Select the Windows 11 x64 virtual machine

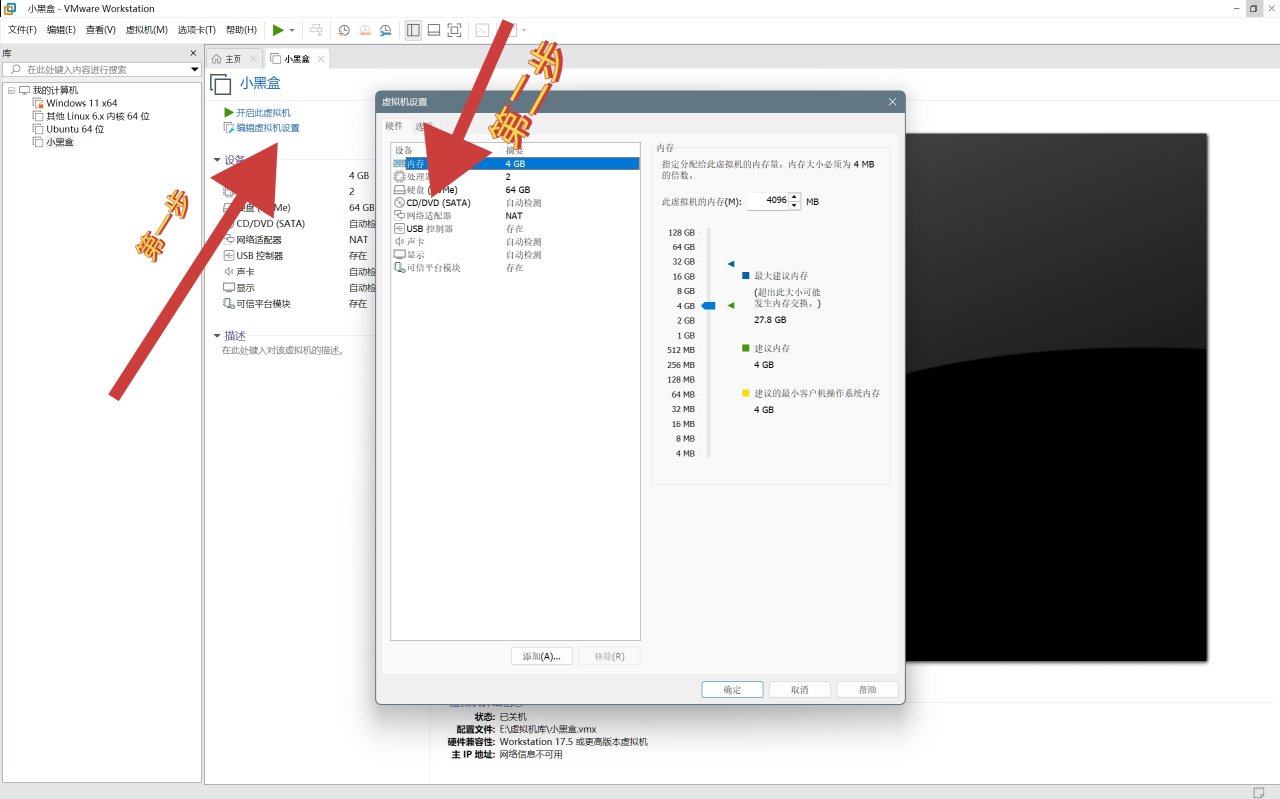pyautogui.click(x=81, y=103)
